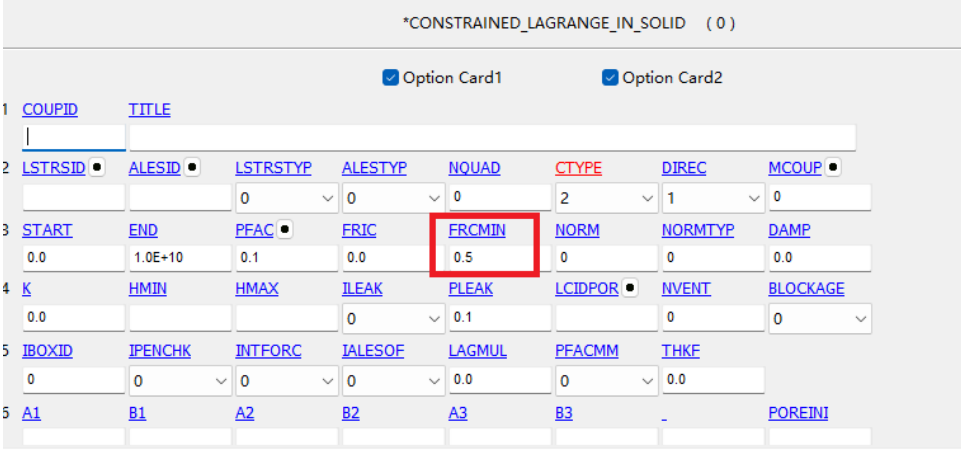The width and height of the screenshot is (961, 454).
Task: Click the picker dot beside PFAC
Action: 285,230
